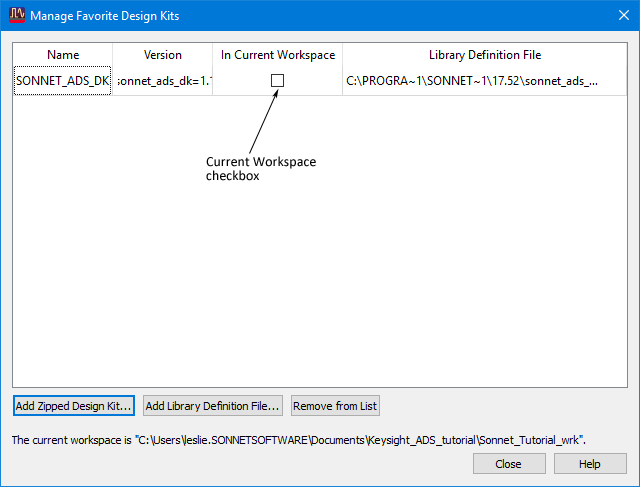Open Help for design kits
Screen dimensions: 640x487
pyautogui.click(x=590, y=464)
